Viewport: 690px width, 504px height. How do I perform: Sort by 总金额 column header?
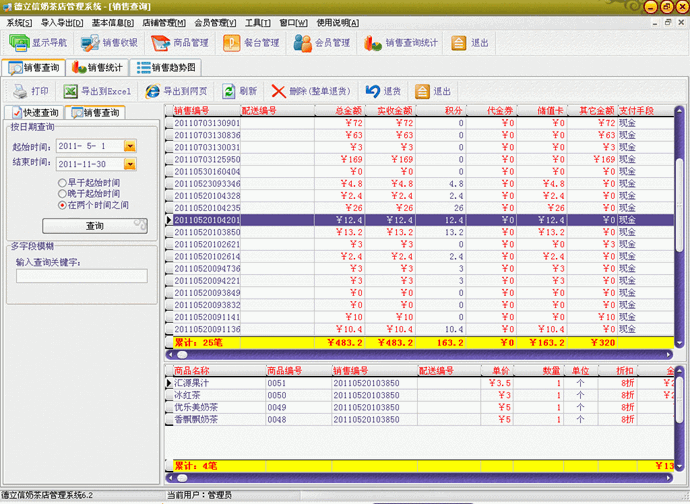[339, 110]
